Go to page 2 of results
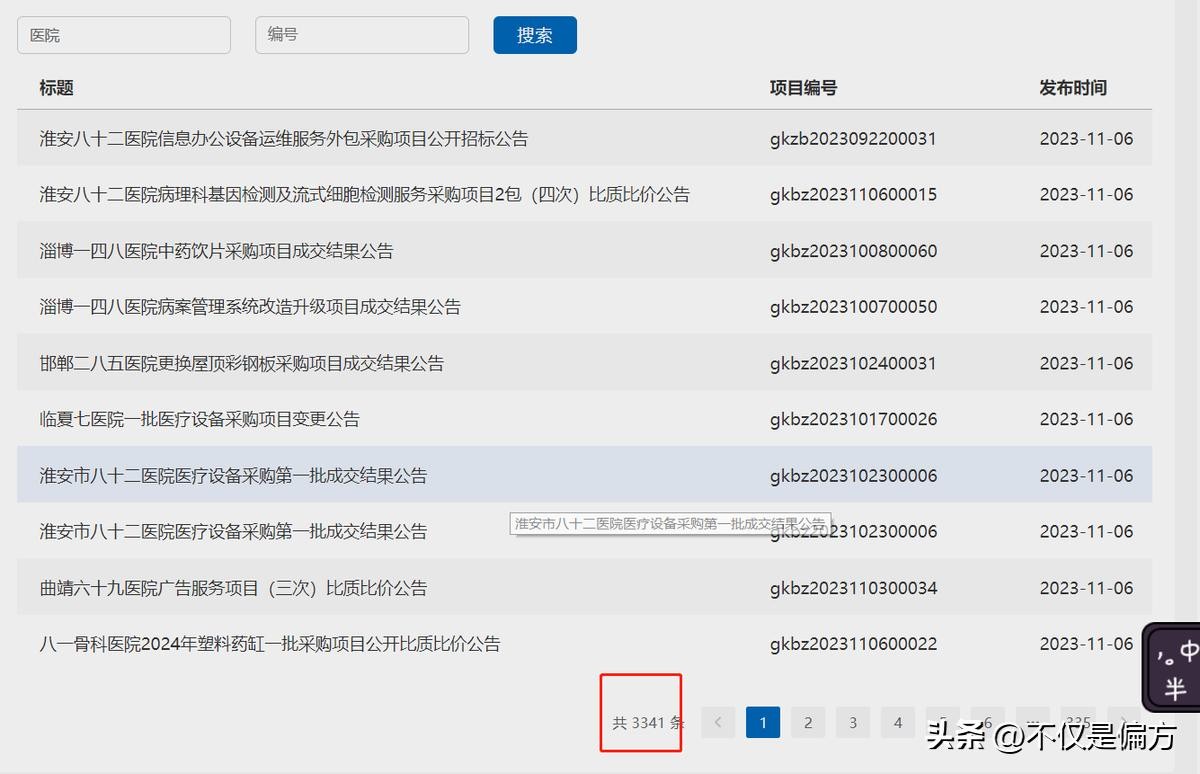 pyautogui.click(x=808, y=722)
